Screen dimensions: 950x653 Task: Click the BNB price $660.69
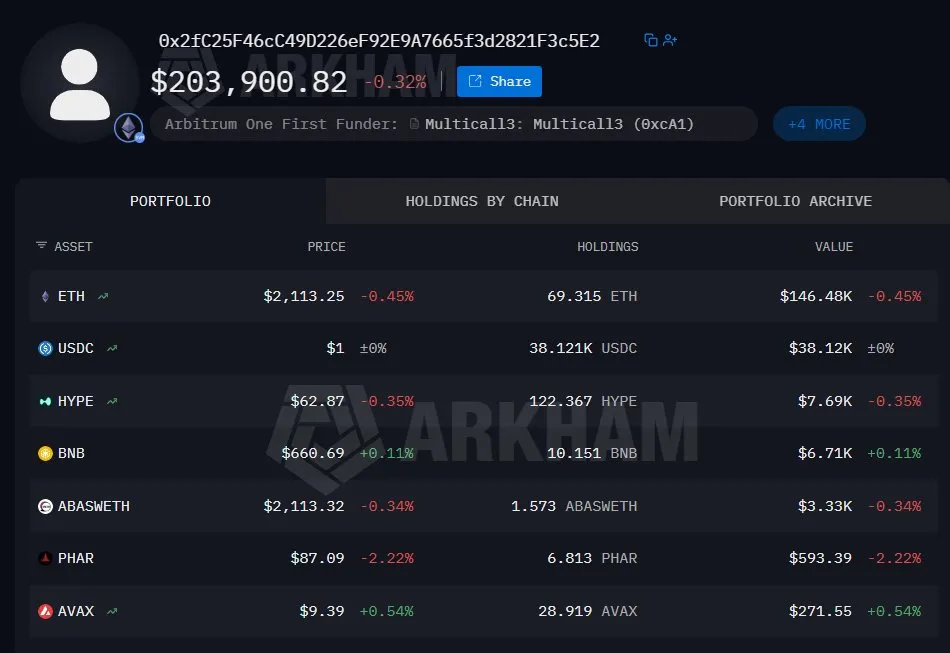313,453
